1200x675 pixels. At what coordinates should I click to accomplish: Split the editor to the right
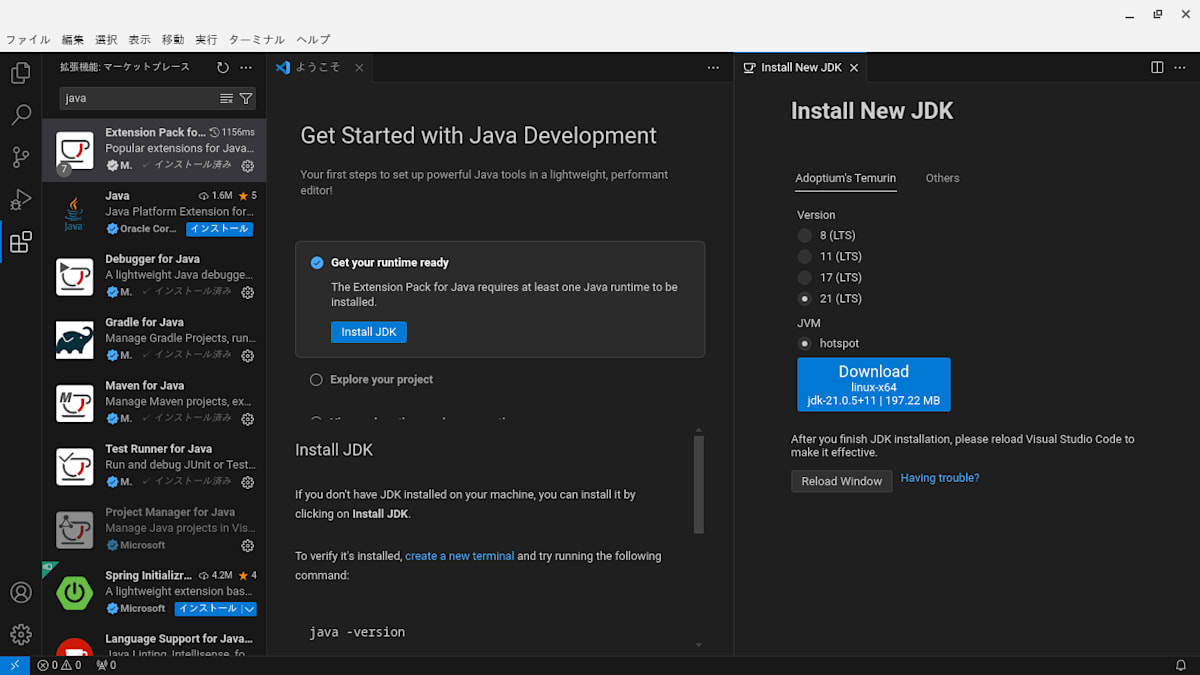(x=1157, y=67)
